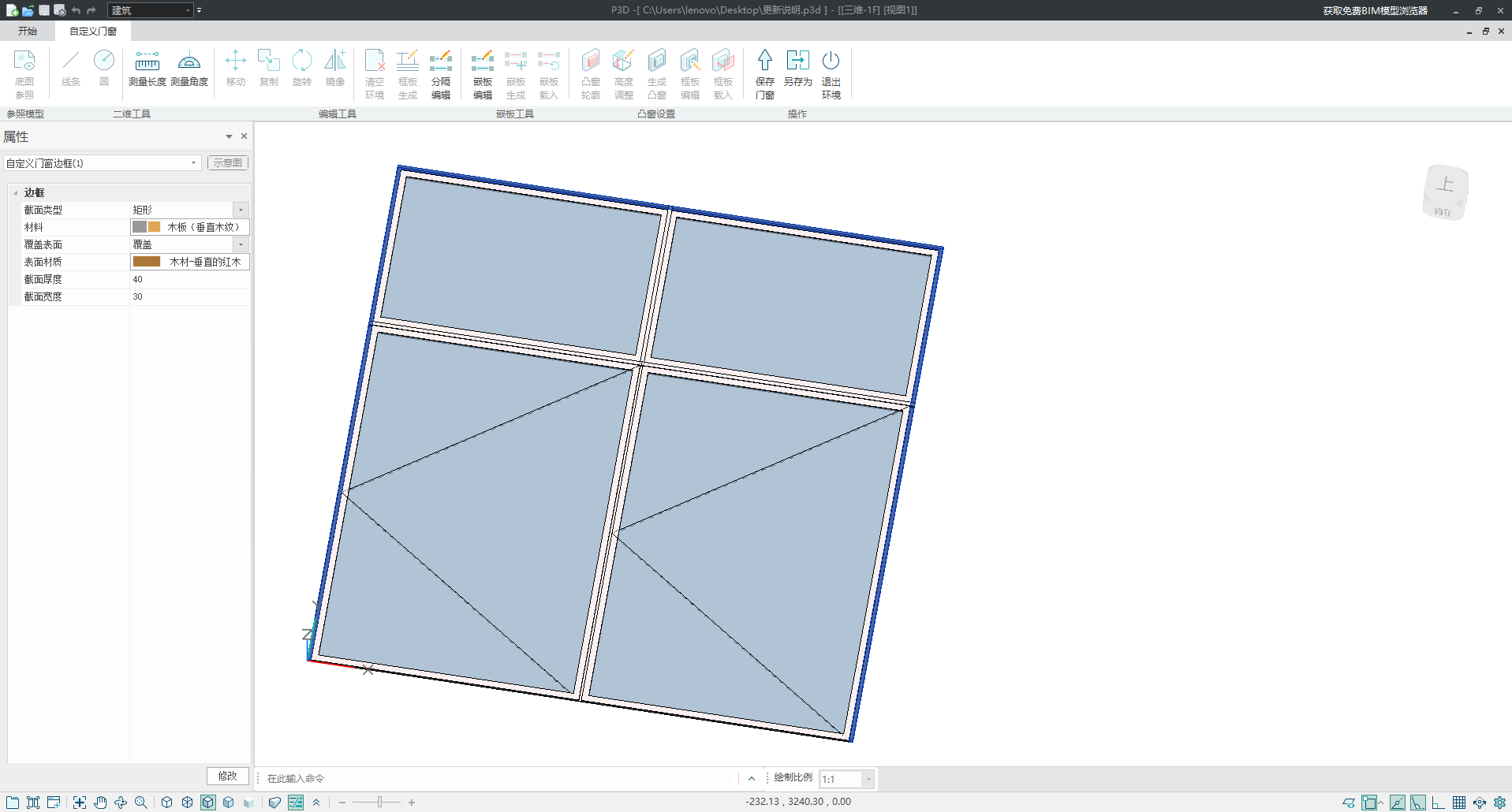
Task: Click the 表面材质 brown wood color swatch
Action: click(147, 262)
